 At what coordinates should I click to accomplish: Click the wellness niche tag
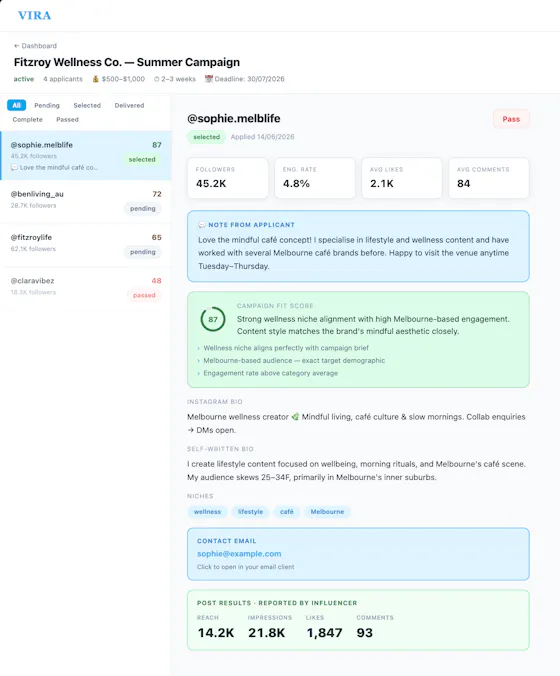207,512
